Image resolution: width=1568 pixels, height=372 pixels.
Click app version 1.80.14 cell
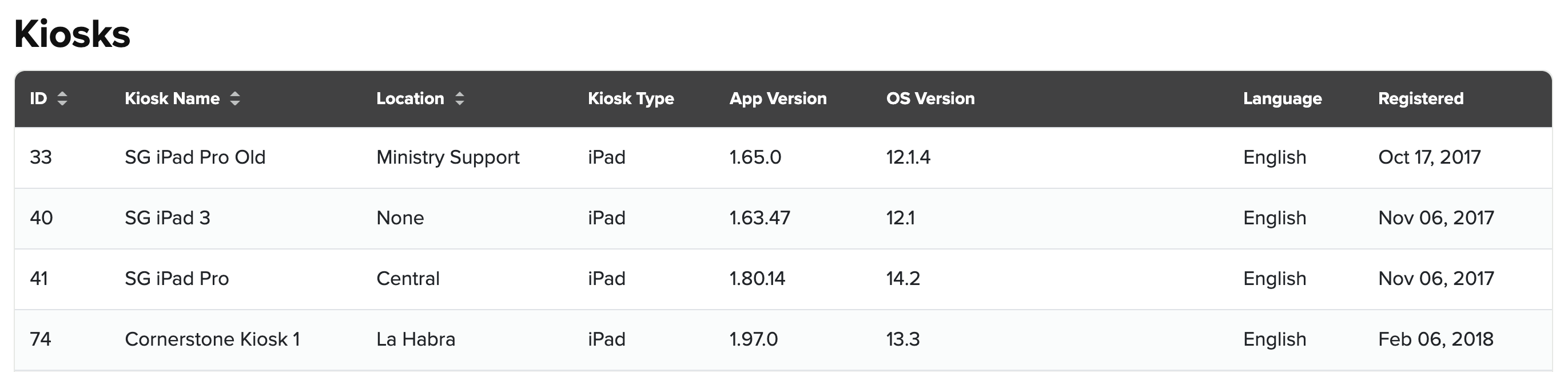757,279
